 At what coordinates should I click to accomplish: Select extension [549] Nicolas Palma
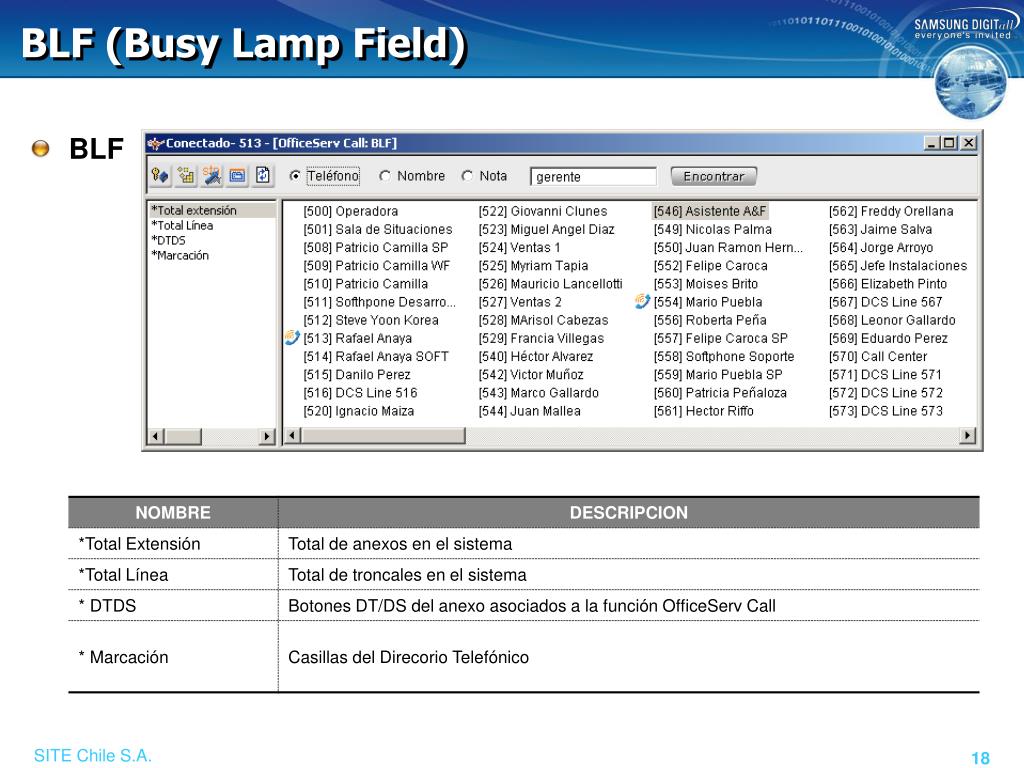(x=713, y=229)
